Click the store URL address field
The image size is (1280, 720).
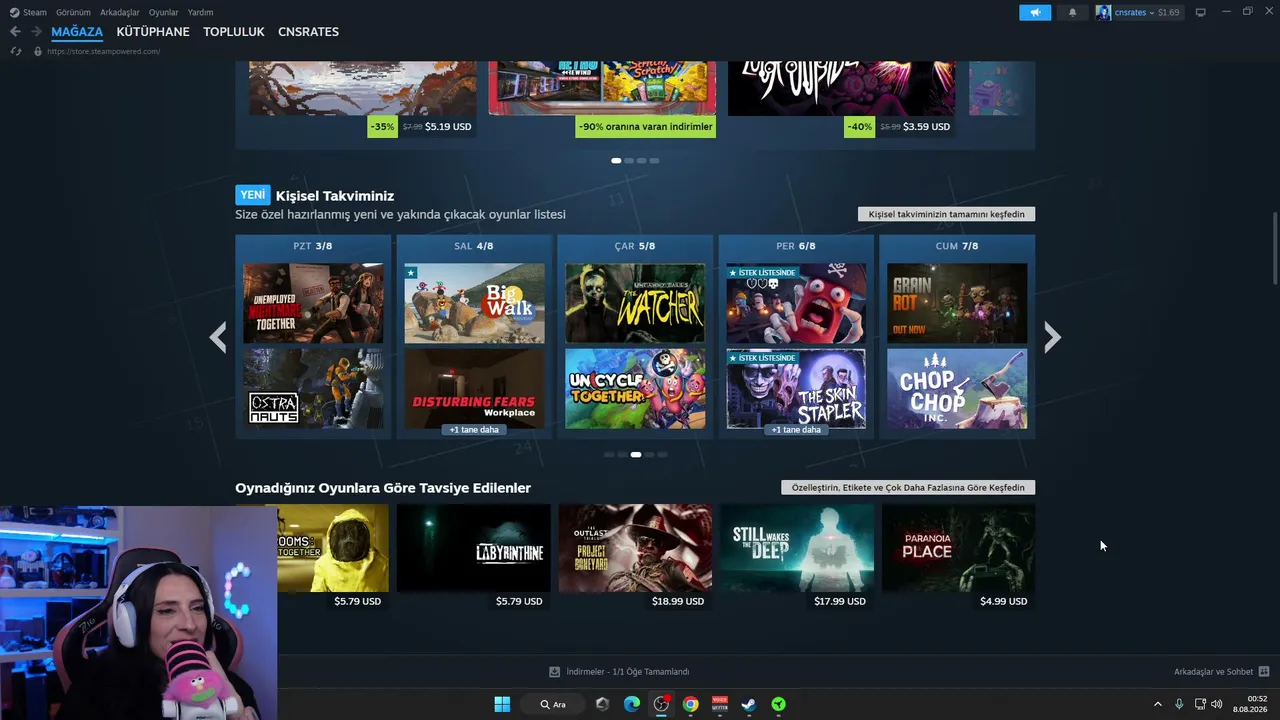point(103,51)
